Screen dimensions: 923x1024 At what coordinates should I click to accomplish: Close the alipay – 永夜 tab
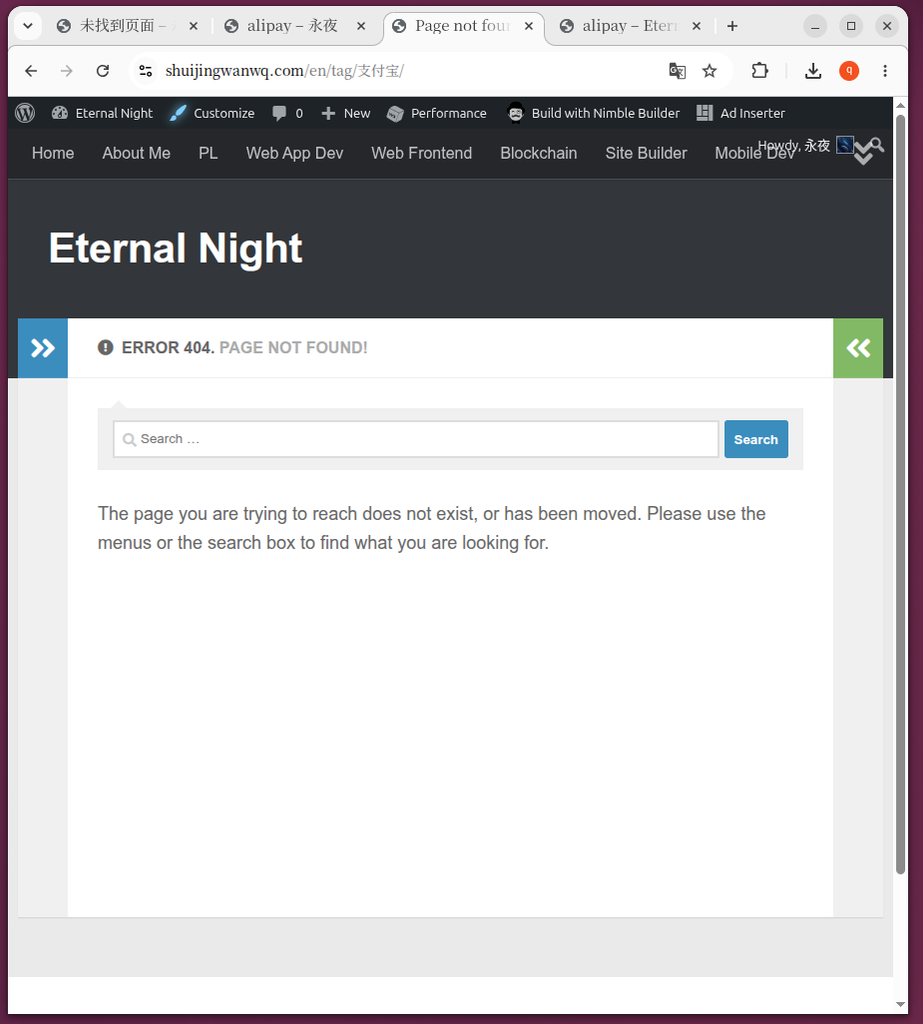coord(361,26)
